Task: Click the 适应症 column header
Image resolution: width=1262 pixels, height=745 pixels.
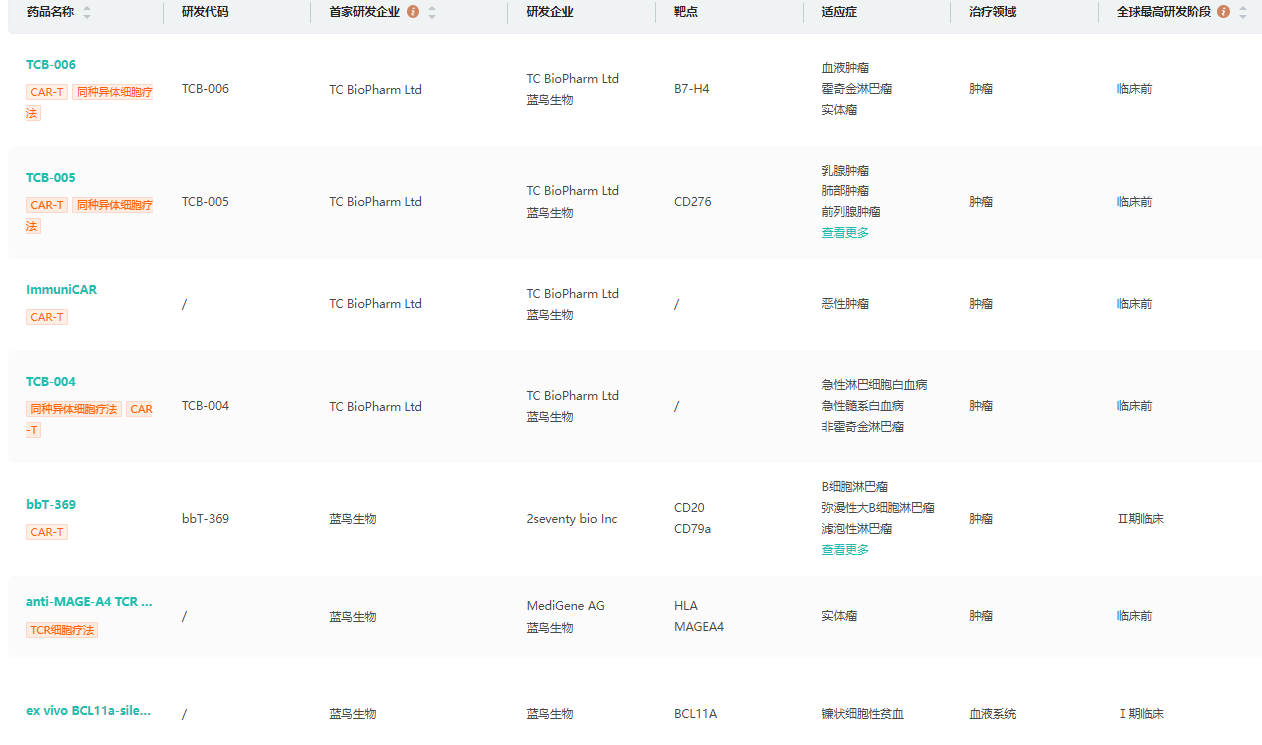Action: (840, 12)
